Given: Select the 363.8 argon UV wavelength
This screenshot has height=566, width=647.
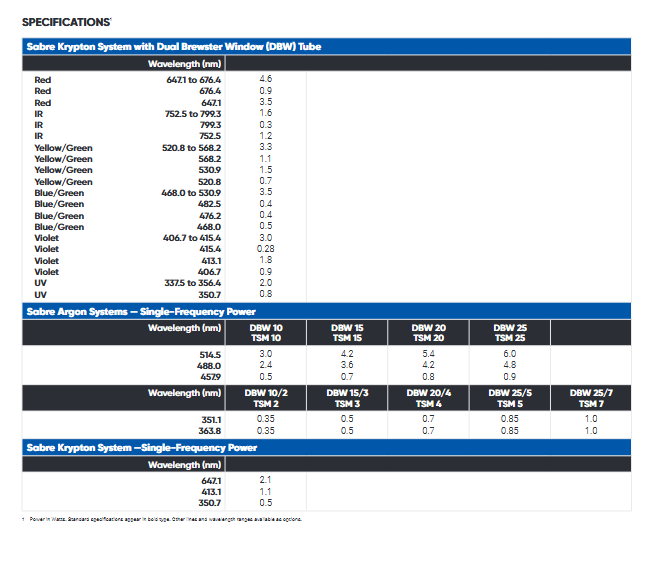Looking at the screenshot, I should [210, 431].
